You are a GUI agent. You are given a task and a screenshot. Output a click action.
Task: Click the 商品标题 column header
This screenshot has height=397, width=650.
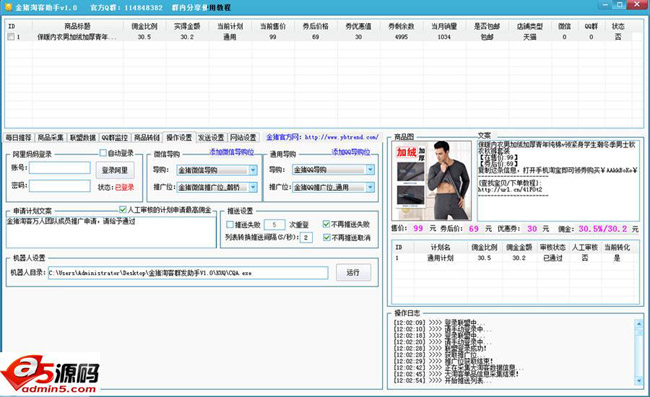point(78,27)
